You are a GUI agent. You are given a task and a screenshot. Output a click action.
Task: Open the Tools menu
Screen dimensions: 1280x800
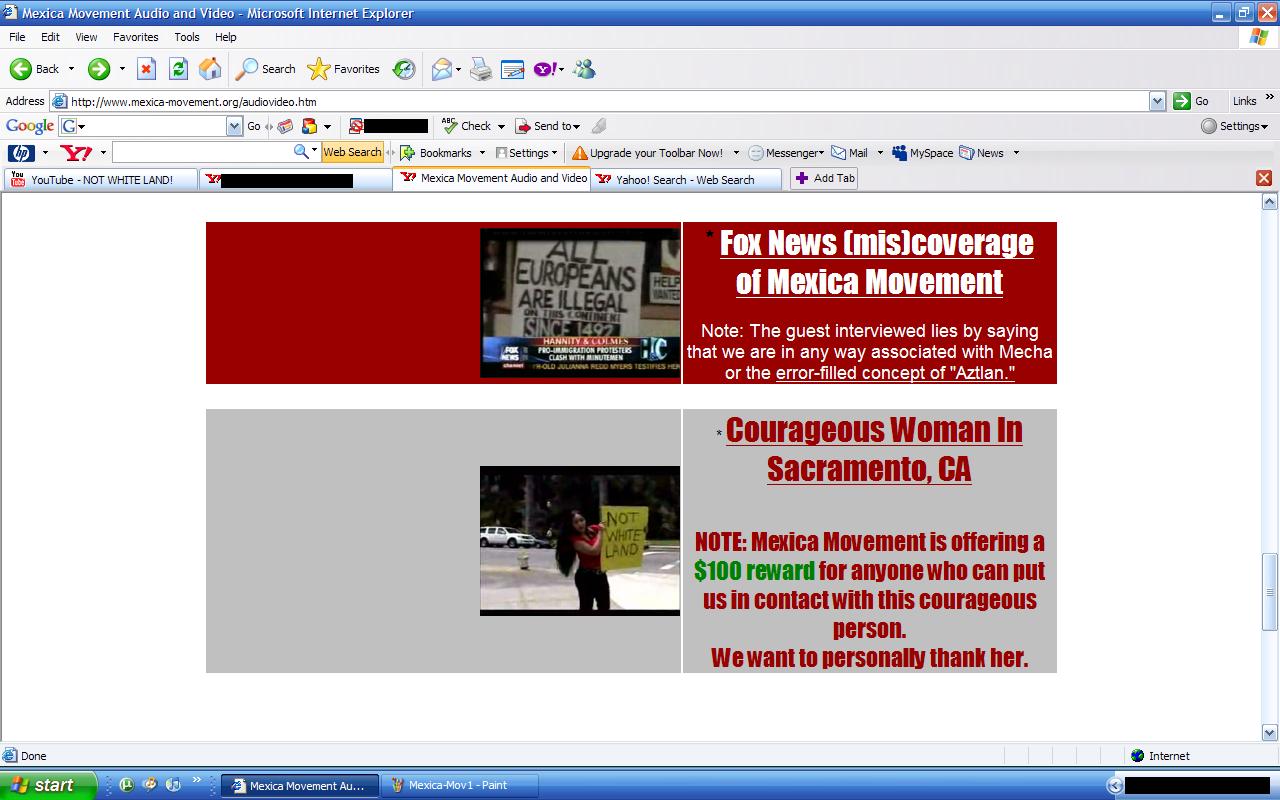coord(187,37)
